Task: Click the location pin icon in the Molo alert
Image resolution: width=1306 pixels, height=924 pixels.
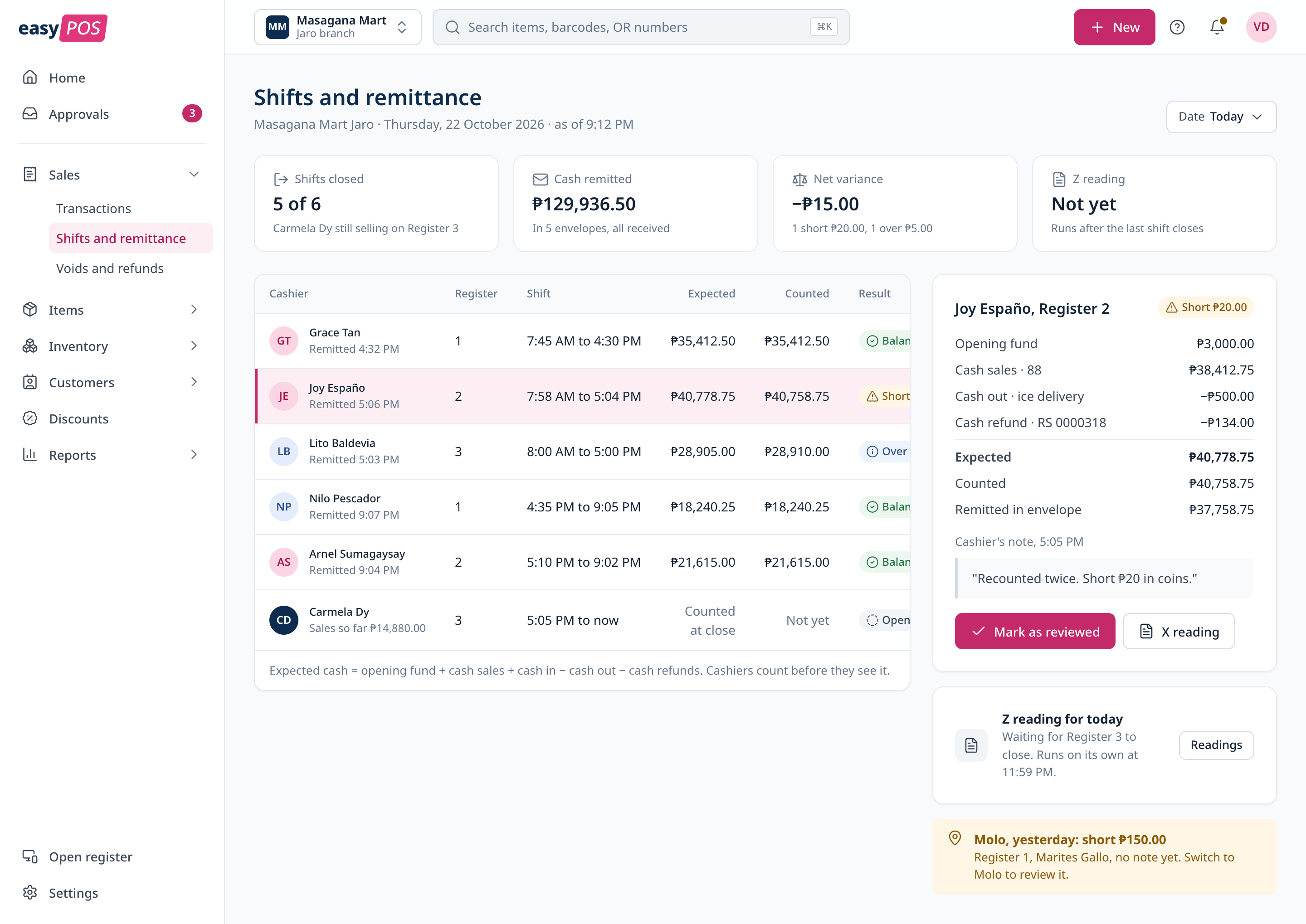Action: coord(955,838)
